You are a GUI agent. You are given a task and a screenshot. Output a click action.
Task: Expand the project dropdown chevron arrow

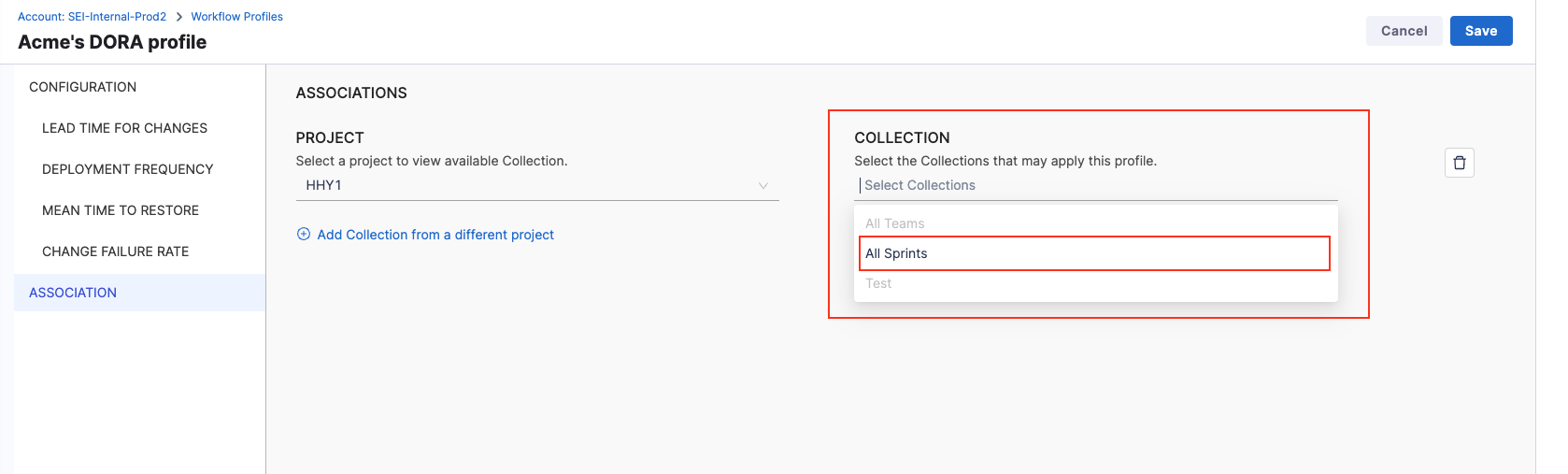point(763,186)
